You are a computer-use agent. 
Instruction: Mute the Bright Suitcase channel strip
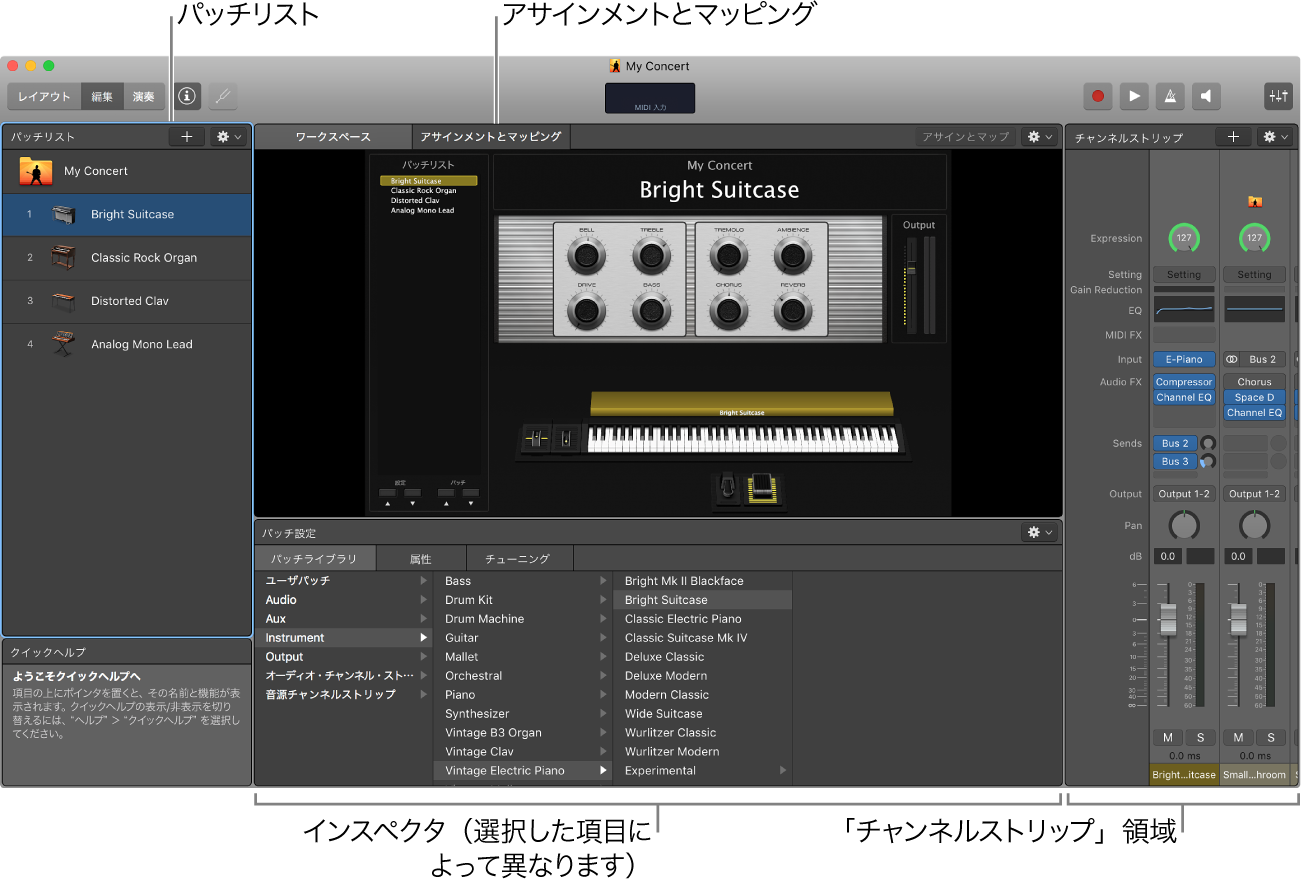tap(1167, 737)
